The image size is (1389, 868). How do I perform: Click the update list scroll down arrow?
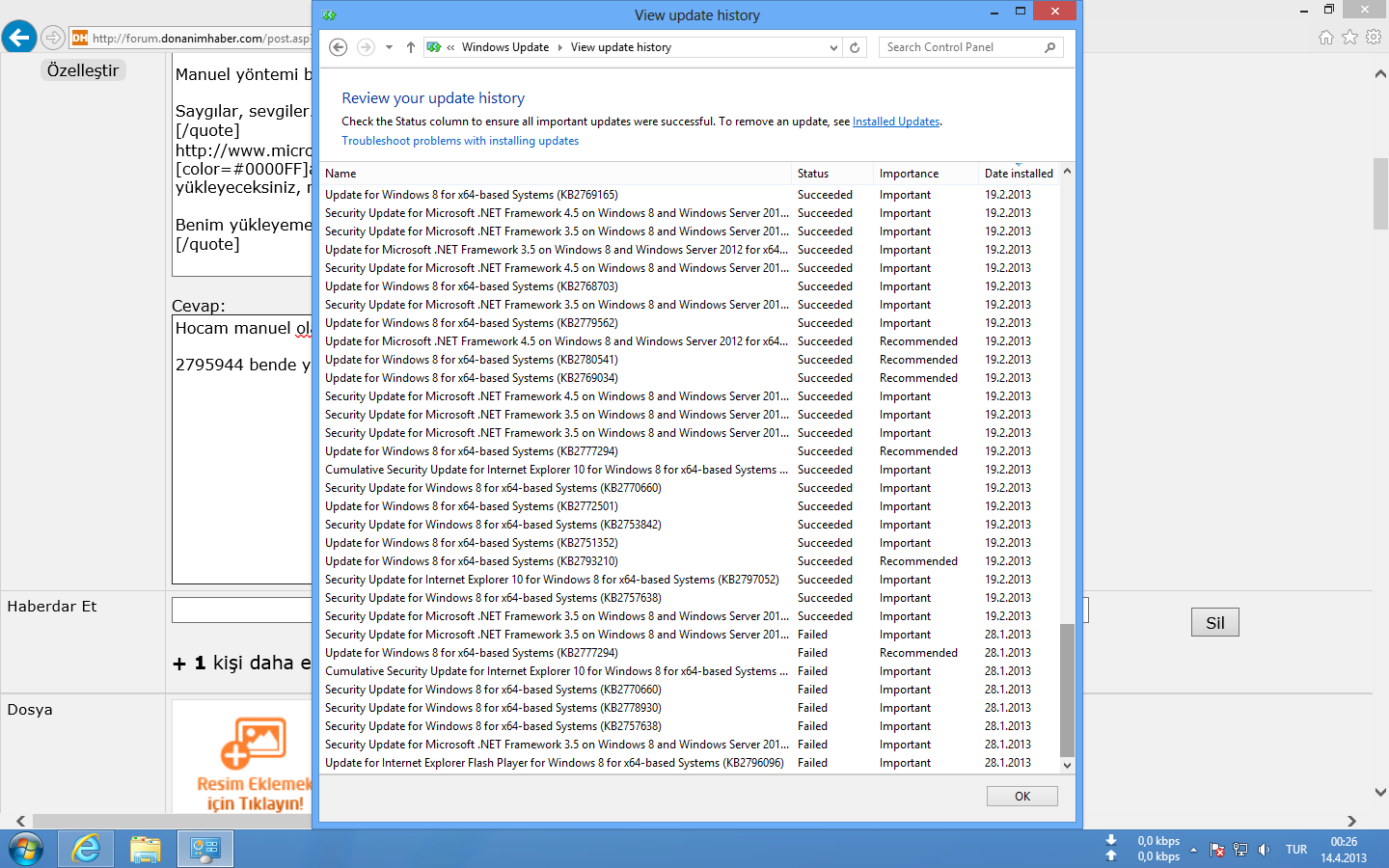(x=1067, y=765)
